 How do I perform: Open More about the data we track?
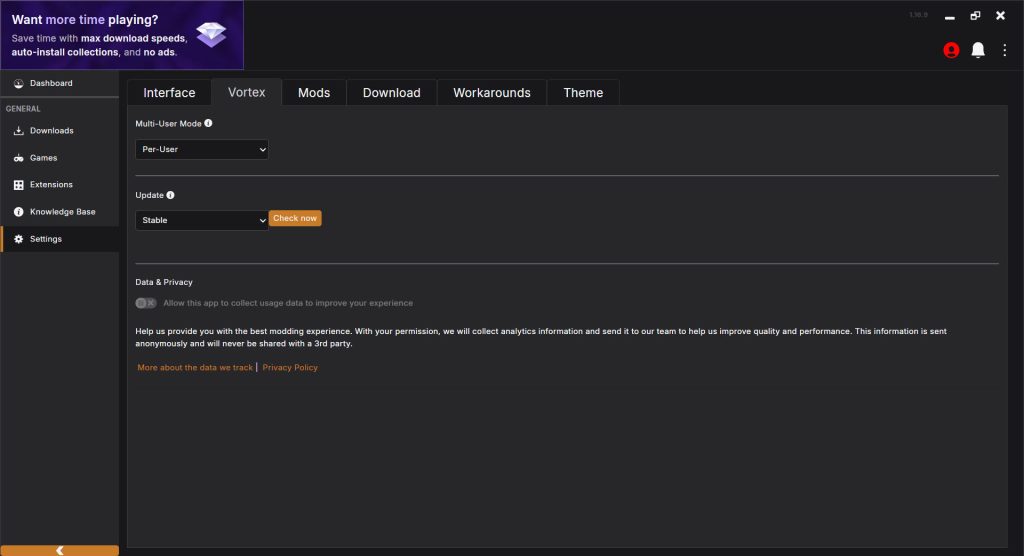click(195, 368)
